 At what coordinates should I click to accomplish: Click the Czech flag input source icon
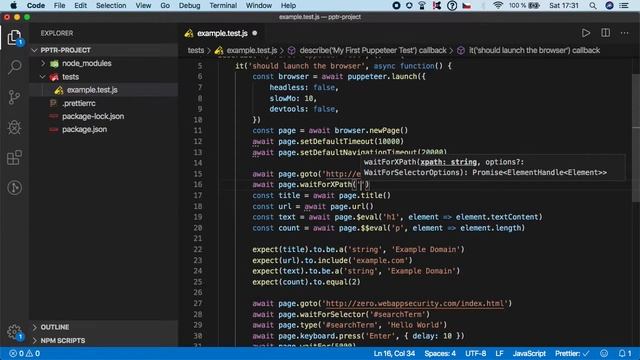point(467,5)
